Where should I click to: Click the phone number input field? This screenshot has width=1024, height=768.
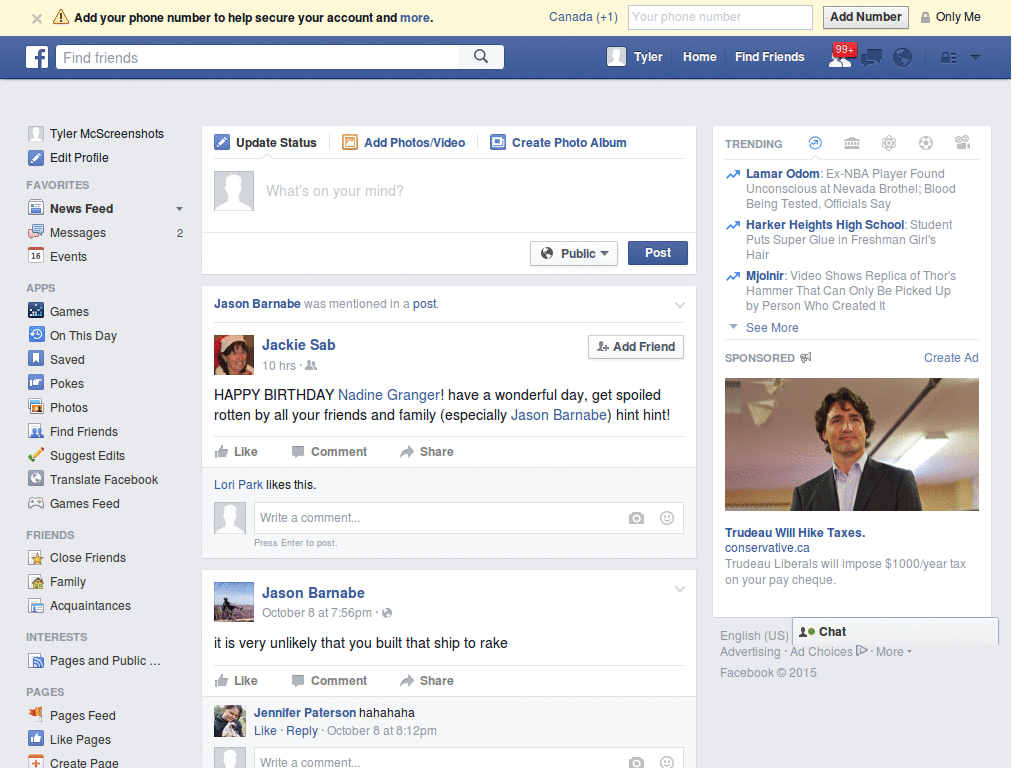720,17
